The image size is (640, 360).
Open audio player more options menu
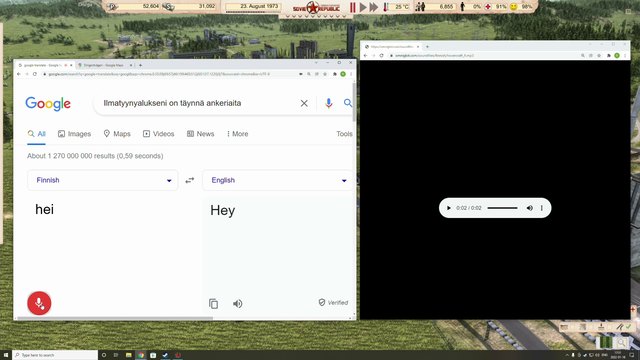click(542, 208)
